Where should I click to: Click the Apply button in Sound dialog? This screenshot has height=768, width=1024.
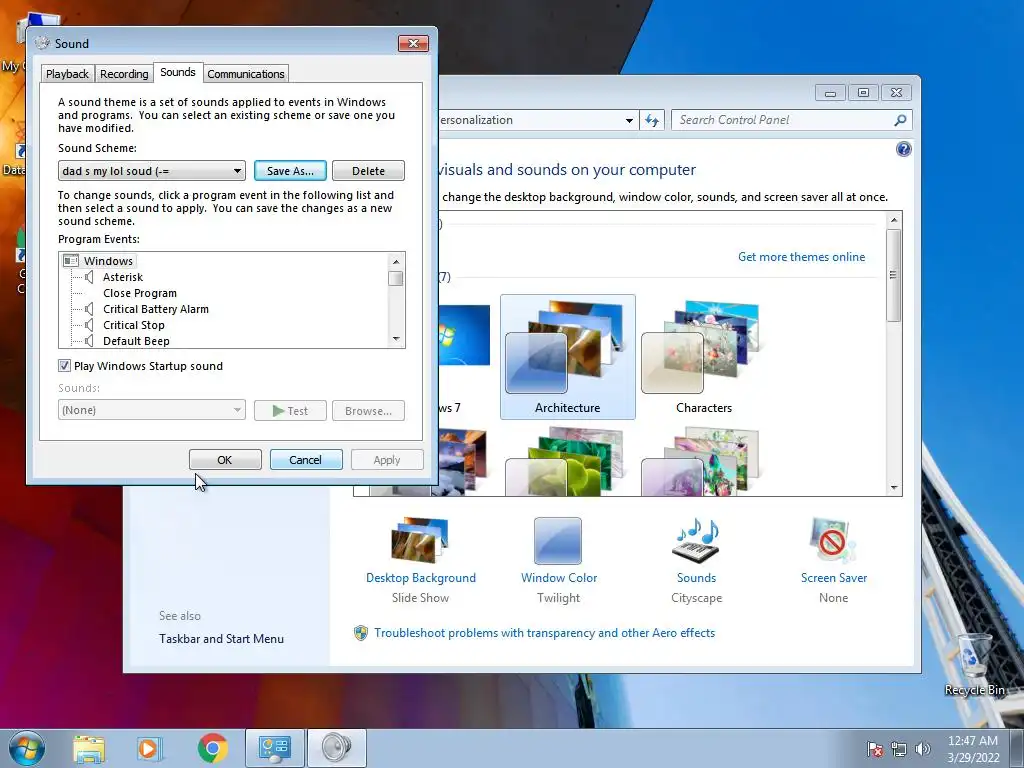click(387, 460)
